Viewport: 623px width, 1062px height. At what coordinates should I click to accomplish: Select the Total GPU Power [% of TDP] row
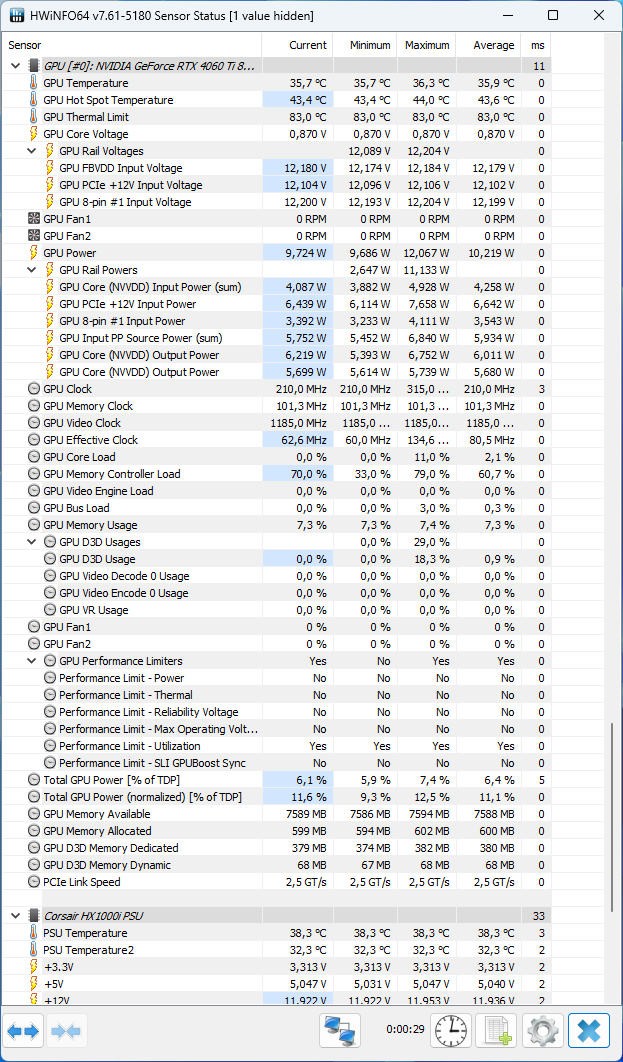point(276,780)
